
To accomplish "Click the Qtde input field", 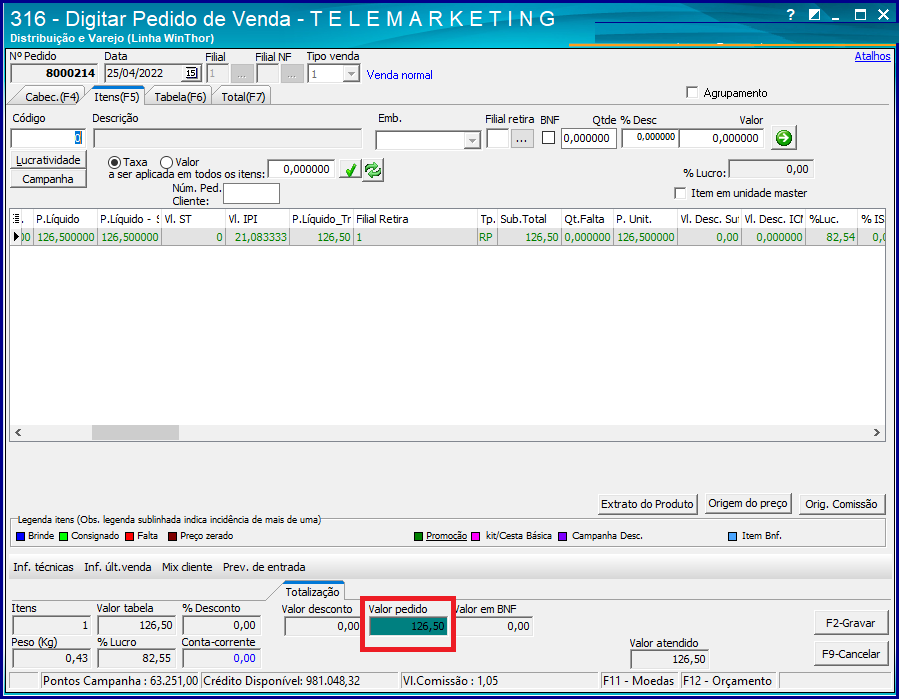I will [588, 138].
